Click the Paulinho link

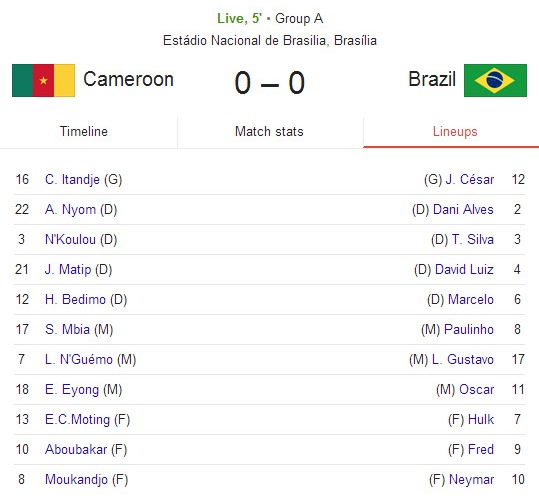(469, 329)
